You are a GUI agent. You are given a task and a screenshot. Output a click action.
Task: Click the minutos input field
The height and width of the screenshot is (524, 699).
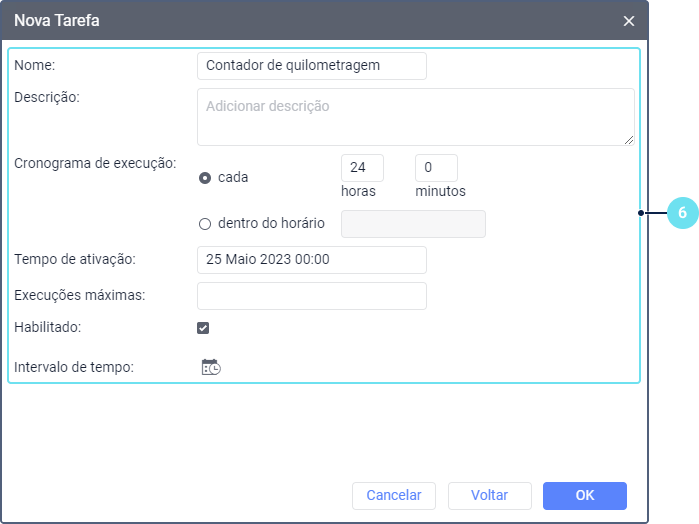pos(436,168)
